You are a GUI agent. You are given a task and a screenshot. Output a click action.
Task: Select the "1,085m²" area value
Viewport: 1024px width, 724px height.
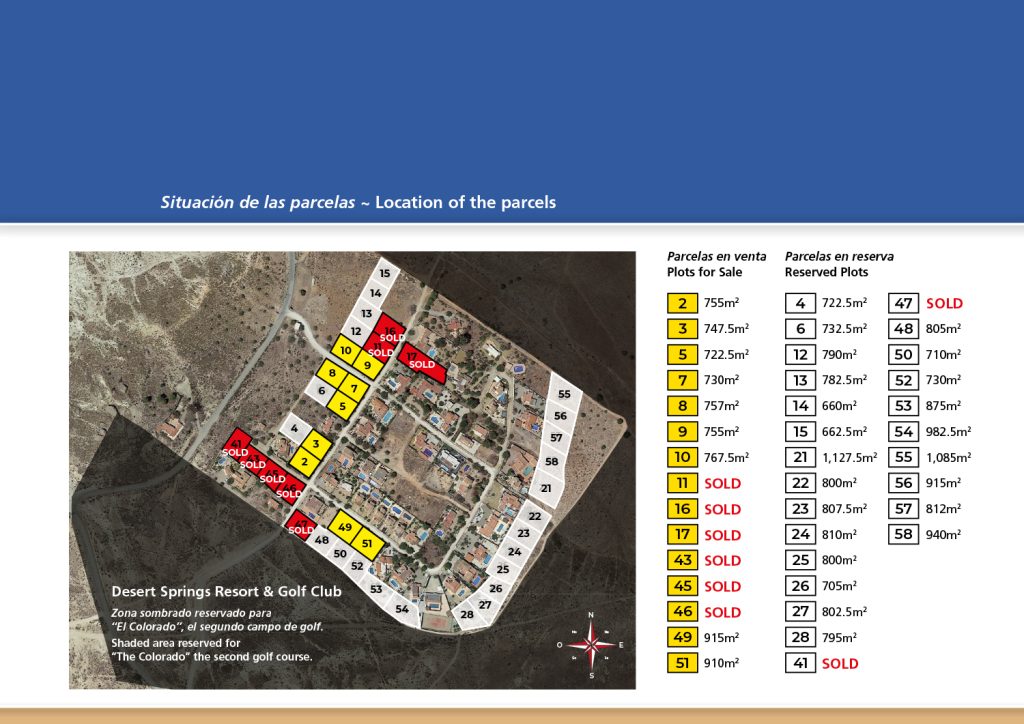(948, 457)
